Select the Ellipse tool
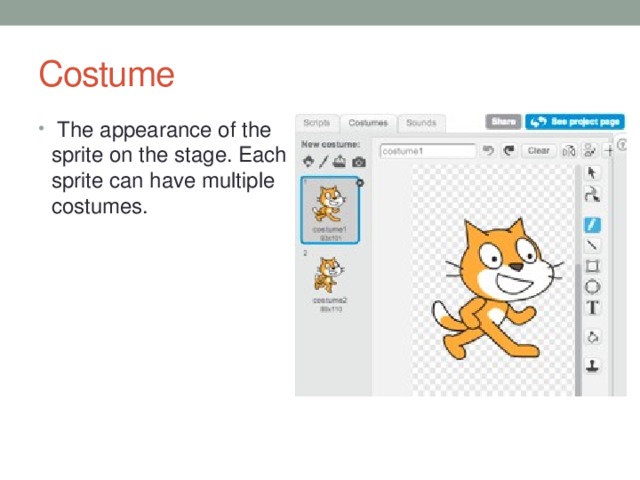Viewport: 640px width, 480px height. coord(592,287)
